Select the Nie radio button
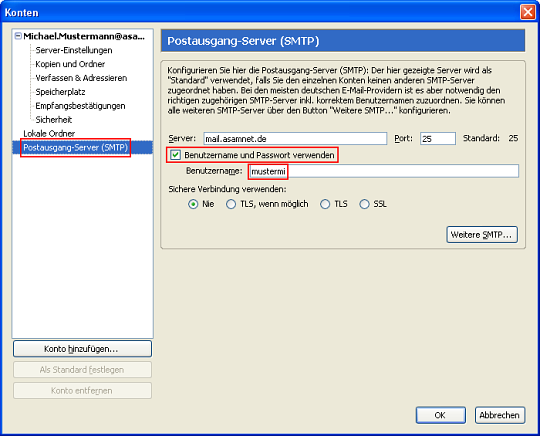This screenshot has height=436, width=540. (x=193, y=204)
